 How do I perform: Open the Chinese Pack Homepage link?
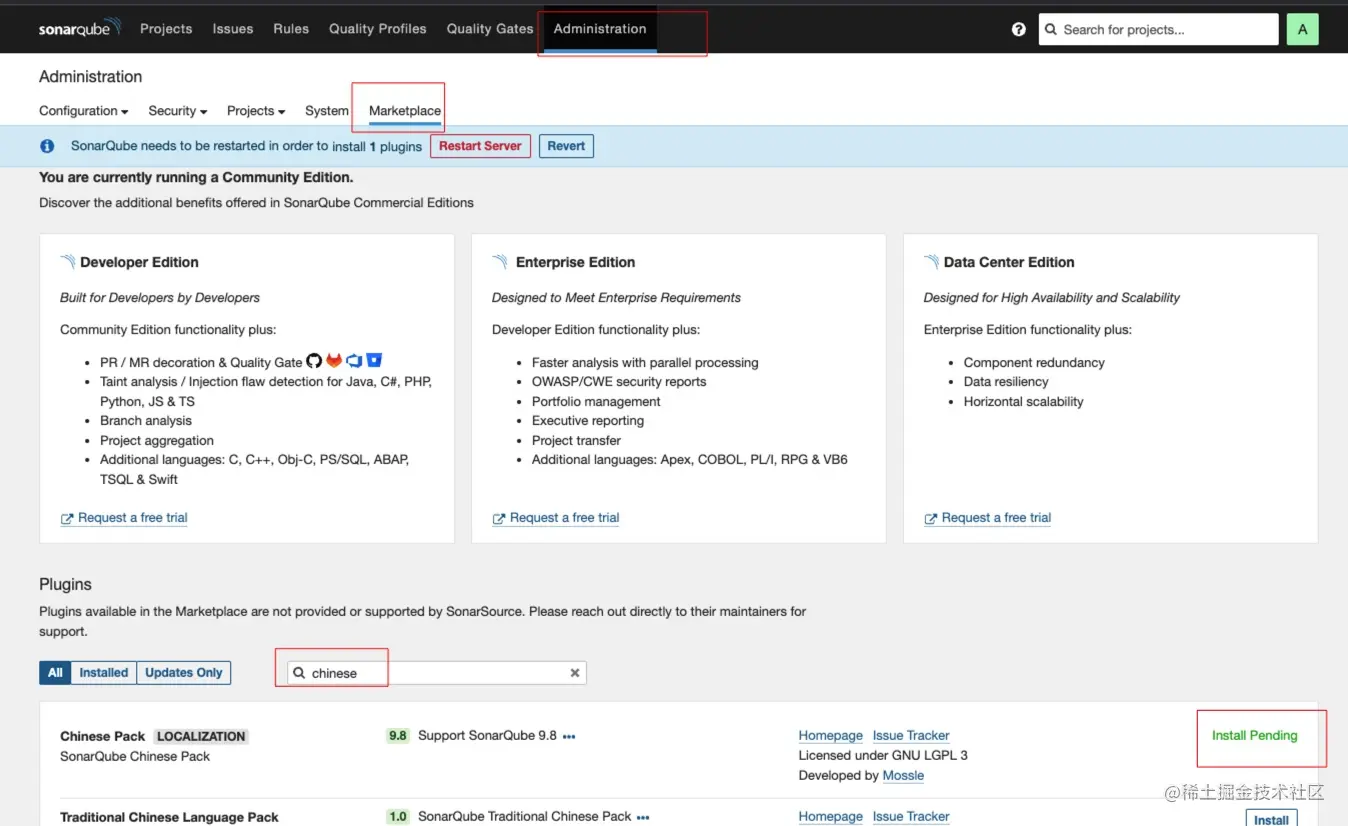(831, 736)
